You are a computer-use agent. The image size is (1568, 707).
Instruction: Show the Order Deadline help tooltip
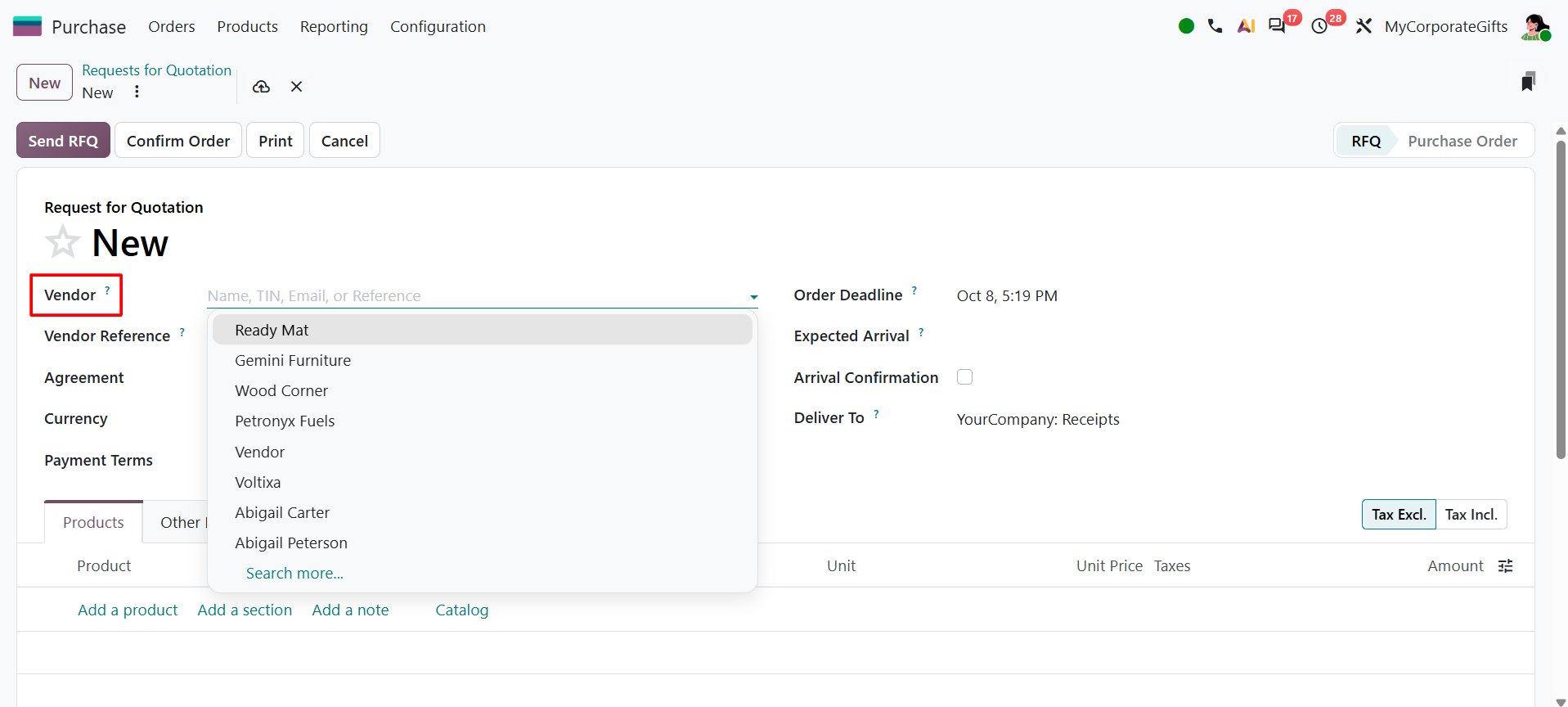914,290
